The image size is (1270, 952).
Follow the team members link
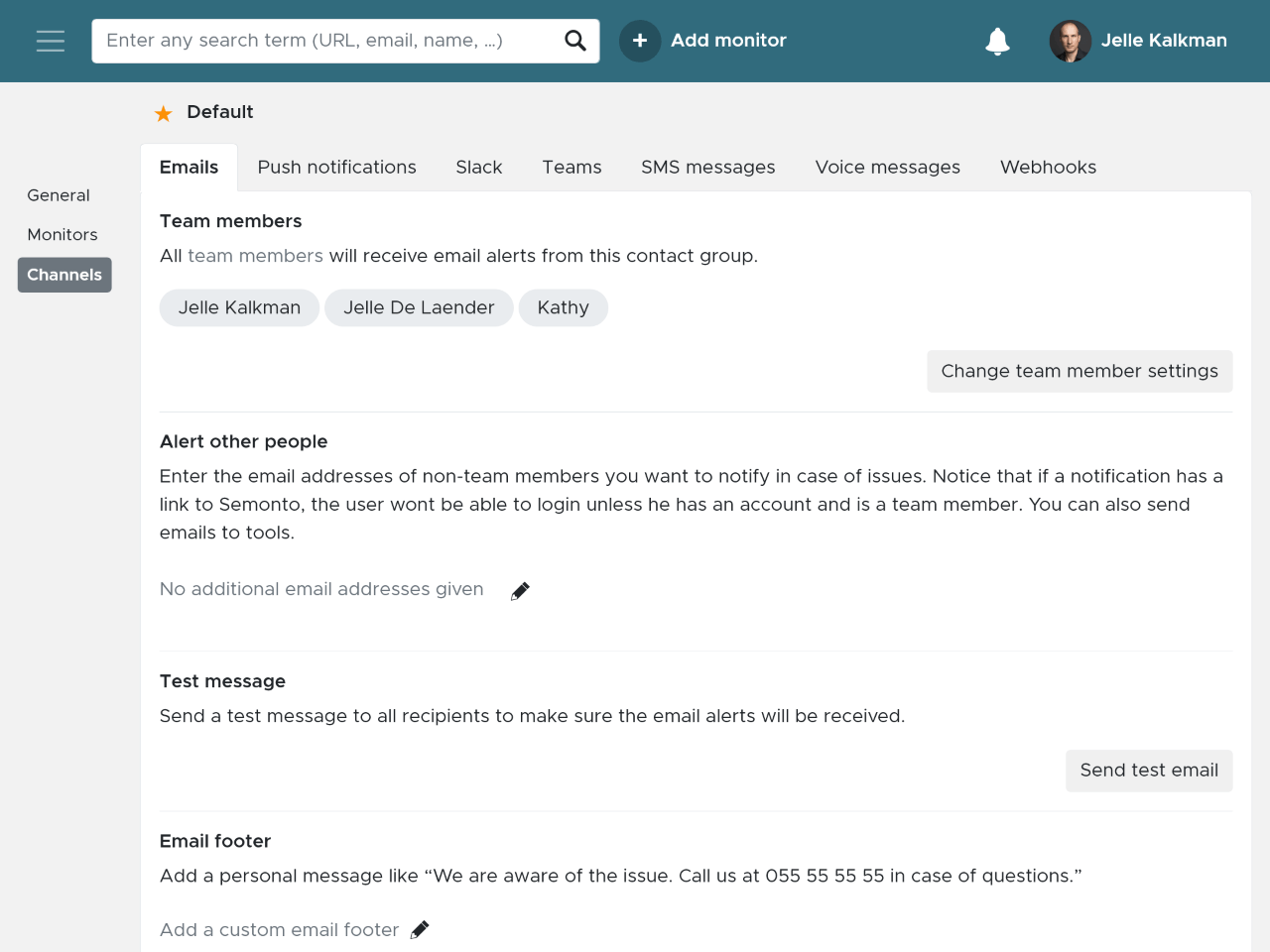(255, 256)
